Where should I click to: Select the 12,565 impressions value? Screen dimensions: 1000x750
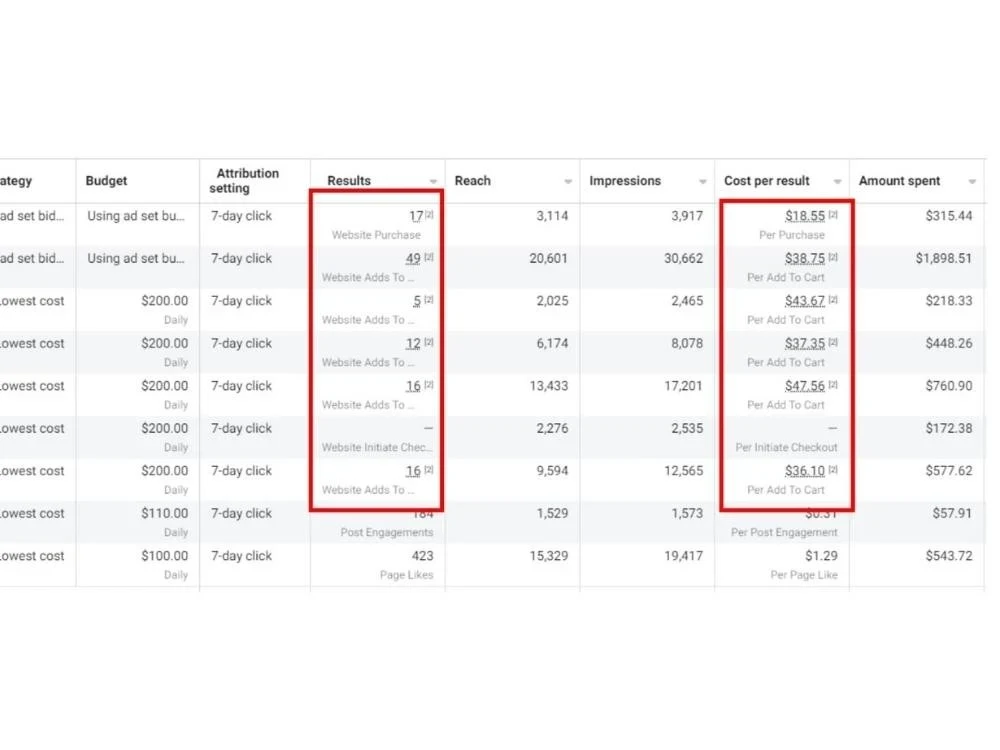click(683, 471)
